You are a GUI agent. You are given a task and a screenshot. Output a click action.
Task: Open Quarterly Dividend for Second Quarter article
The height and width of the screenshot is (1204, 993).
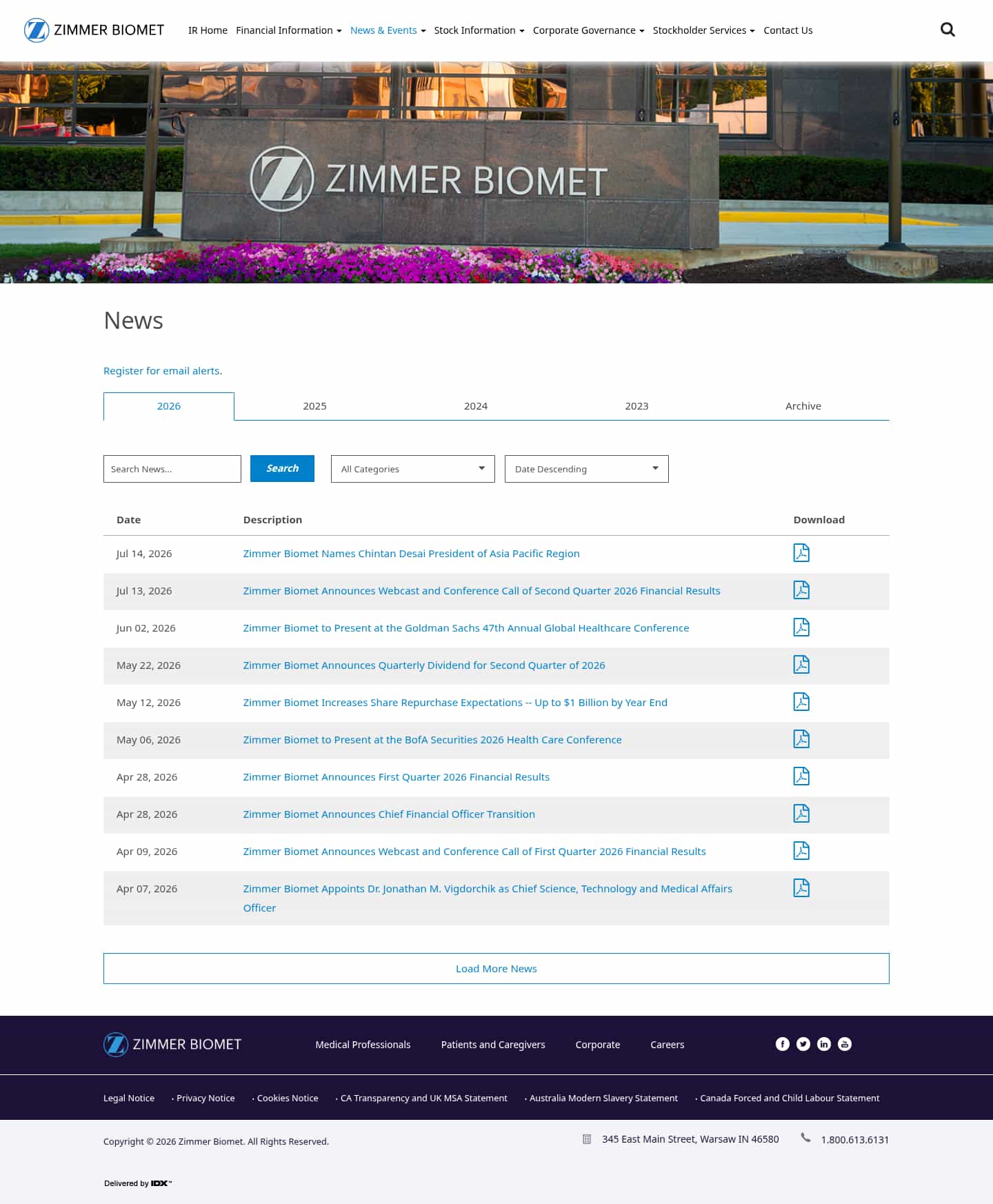tap(424, 665)
